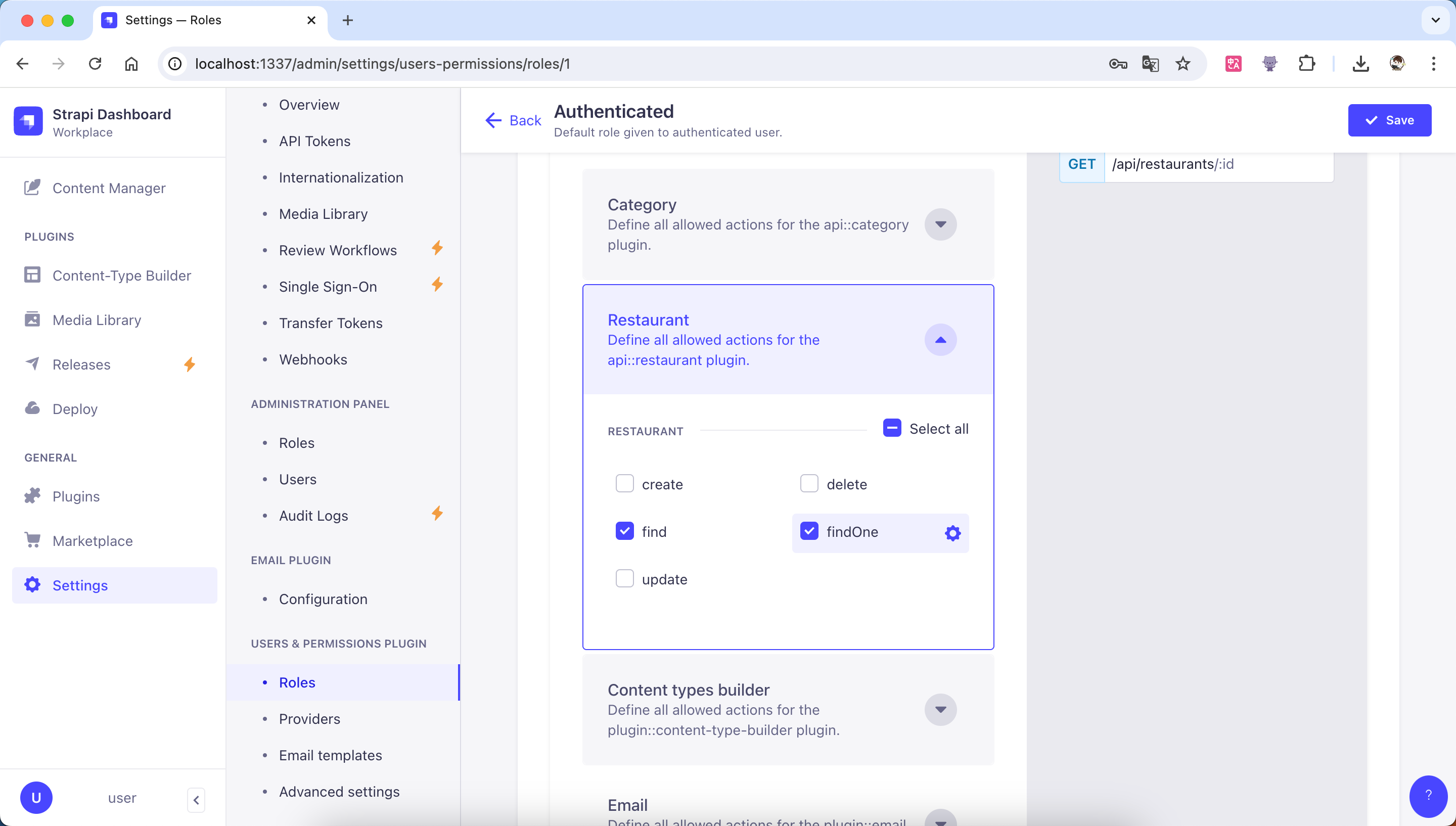This screenshot has height=826, width=1456.
Task: Click the user avatar at bottom left
Action: coord(36,798)
